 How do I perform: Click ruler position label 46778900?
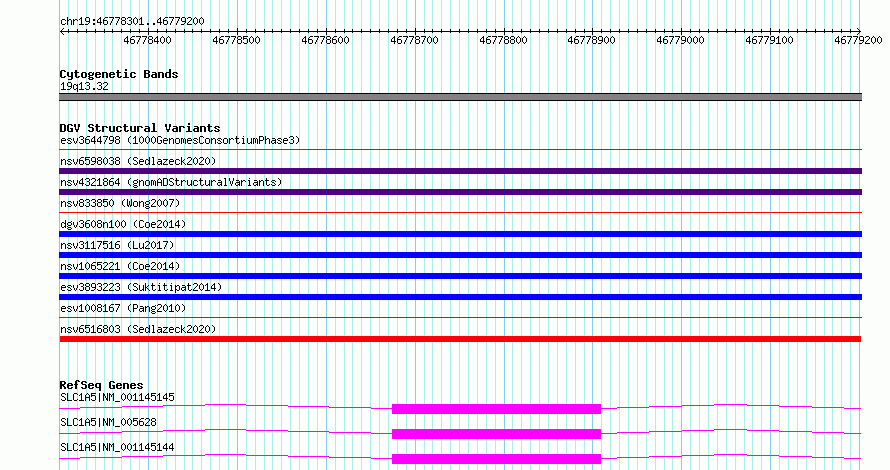pos(591,40)
